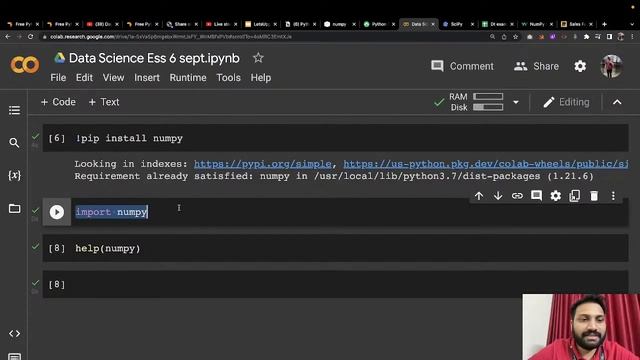The width and height of the screenshot is (640, 360).
Task: Star the Data Science Ess notebook
Action: [258, 58]
